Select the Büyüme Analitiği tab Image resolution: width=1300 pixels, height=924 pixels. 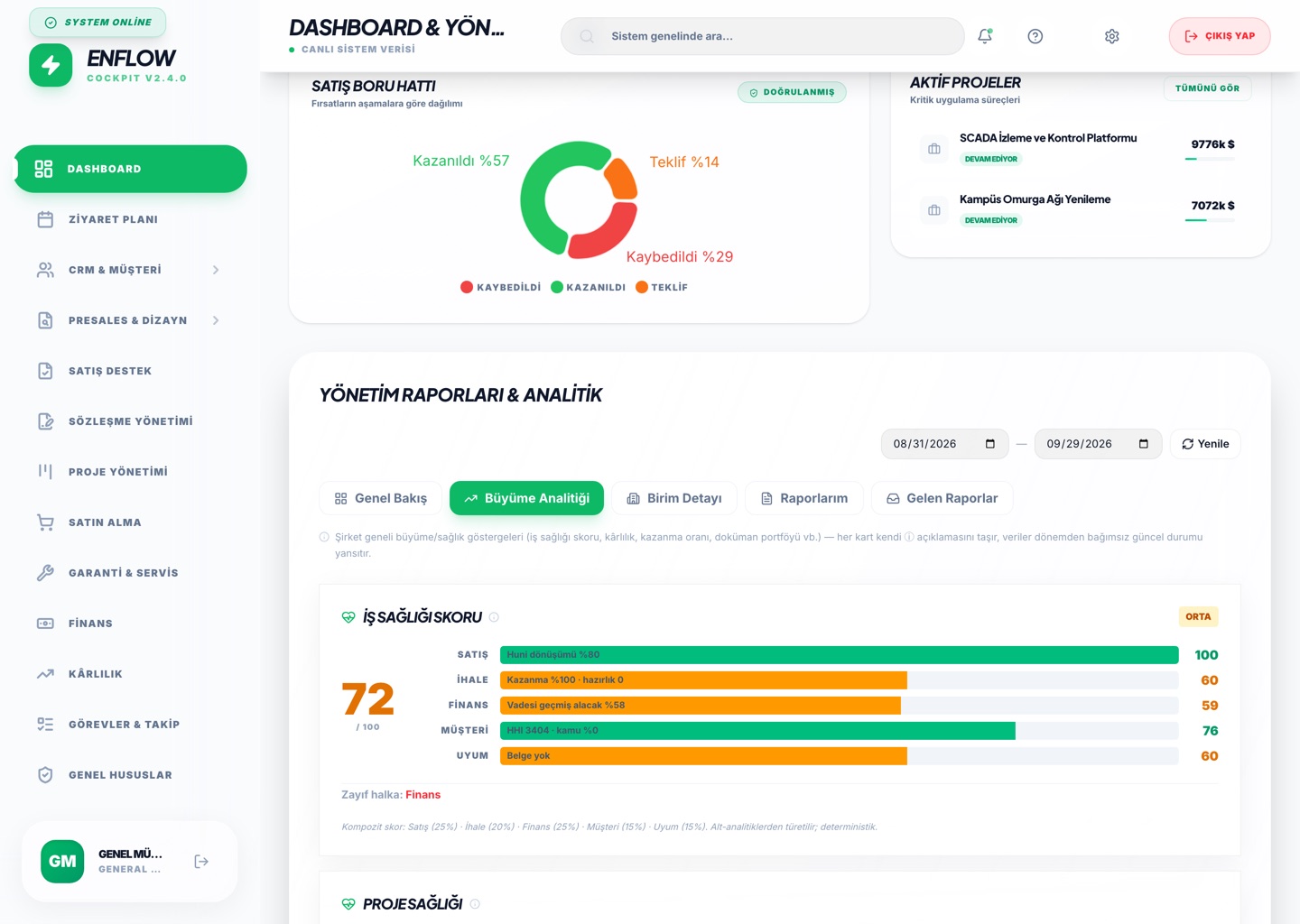526,498
